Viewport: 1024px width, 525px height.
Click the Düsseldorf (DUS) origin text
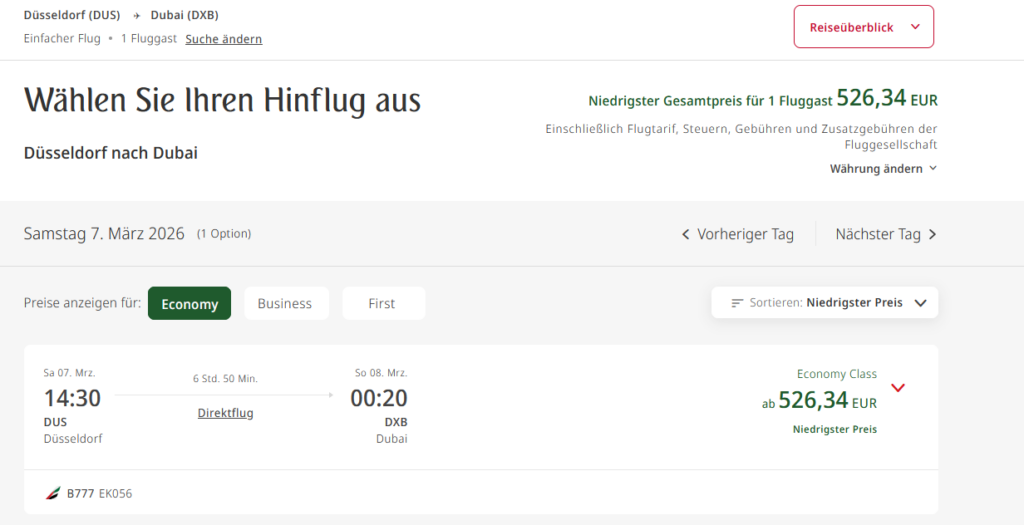72,15
